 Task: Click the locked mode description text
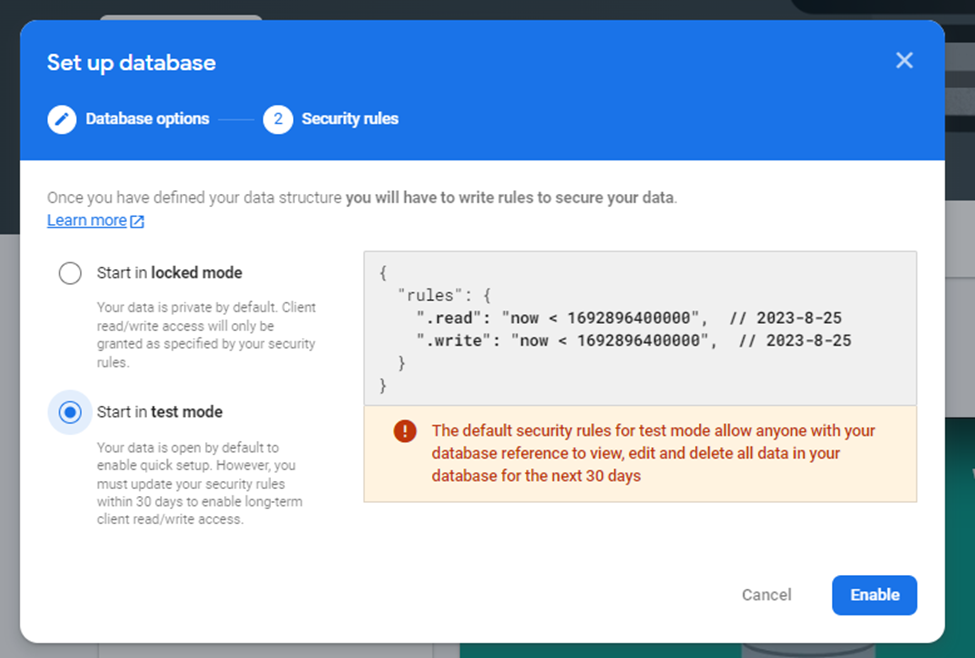pos(206,335)
